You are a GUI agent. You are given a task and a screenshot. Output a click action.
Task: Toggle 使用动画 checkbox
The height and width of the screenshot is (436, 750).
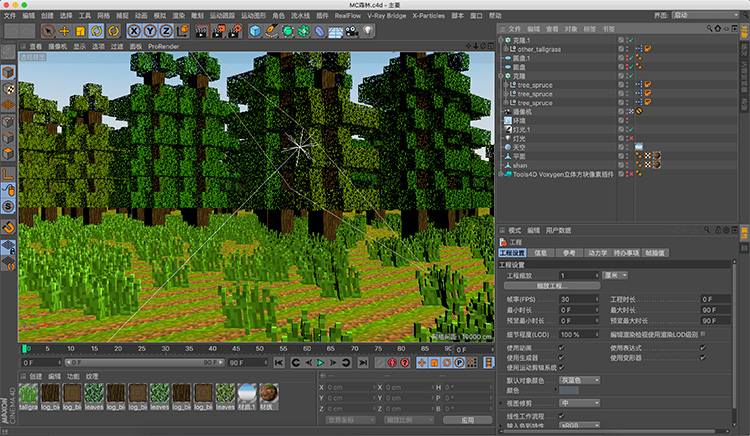tap(561, 348)
